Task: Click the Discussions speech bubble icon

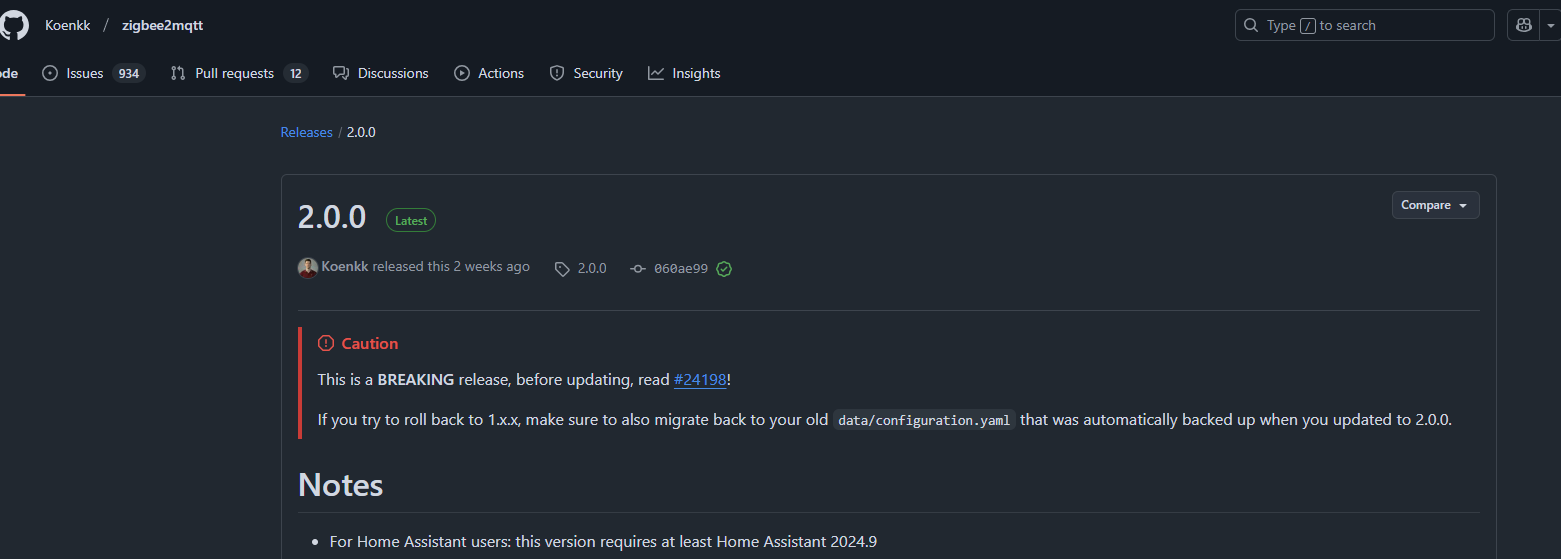Action: pos(341,73)
